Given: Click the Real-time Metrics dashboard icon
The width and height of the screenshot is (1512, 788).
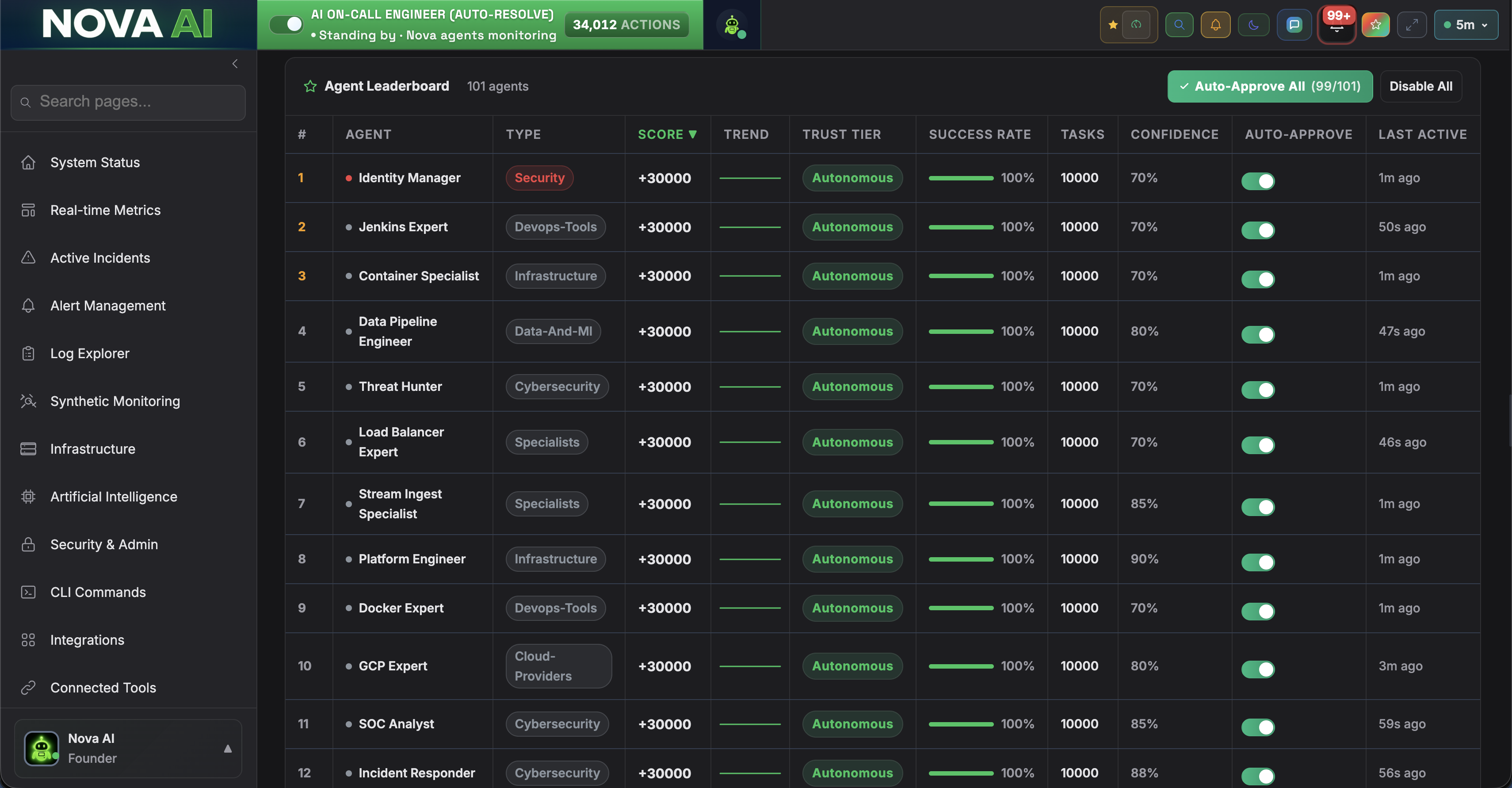Looking at the screenshot, I should point(28,210).
